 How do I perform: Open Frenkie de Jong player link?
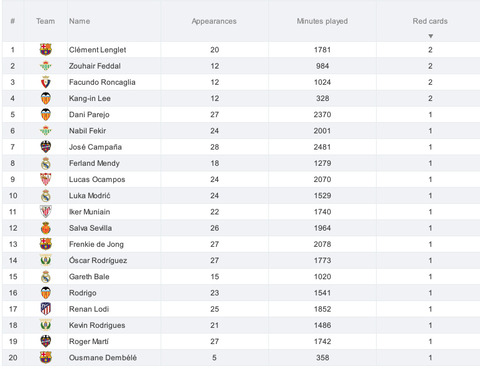coord(96,244)
